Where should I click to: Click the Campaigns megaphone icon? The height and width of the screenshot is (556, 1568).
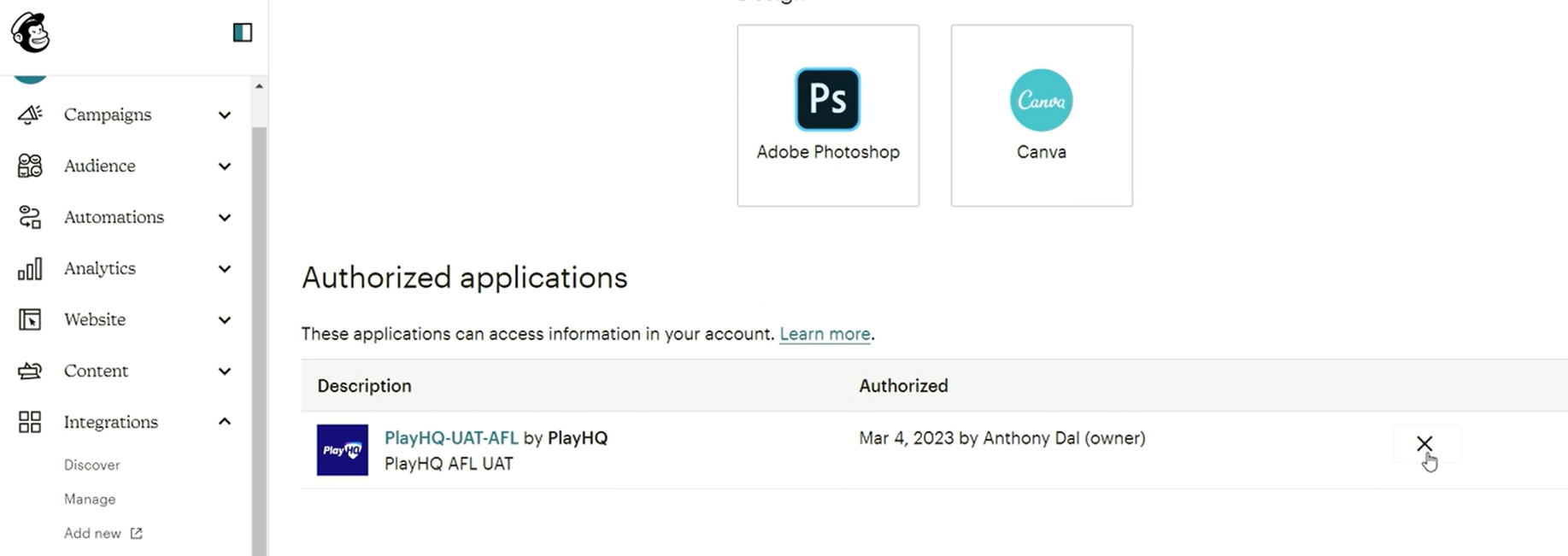pos(30,114)
